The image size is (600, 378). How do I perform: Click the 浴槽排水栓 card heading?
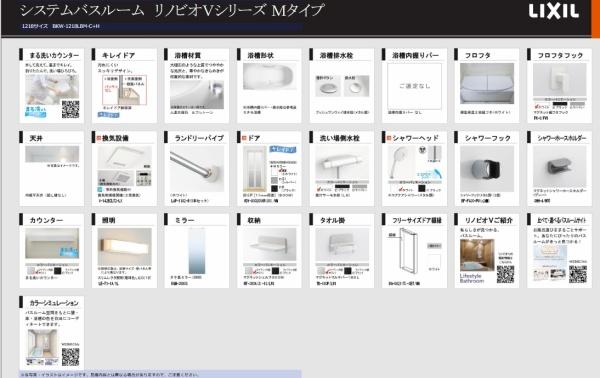coord(336,55)
